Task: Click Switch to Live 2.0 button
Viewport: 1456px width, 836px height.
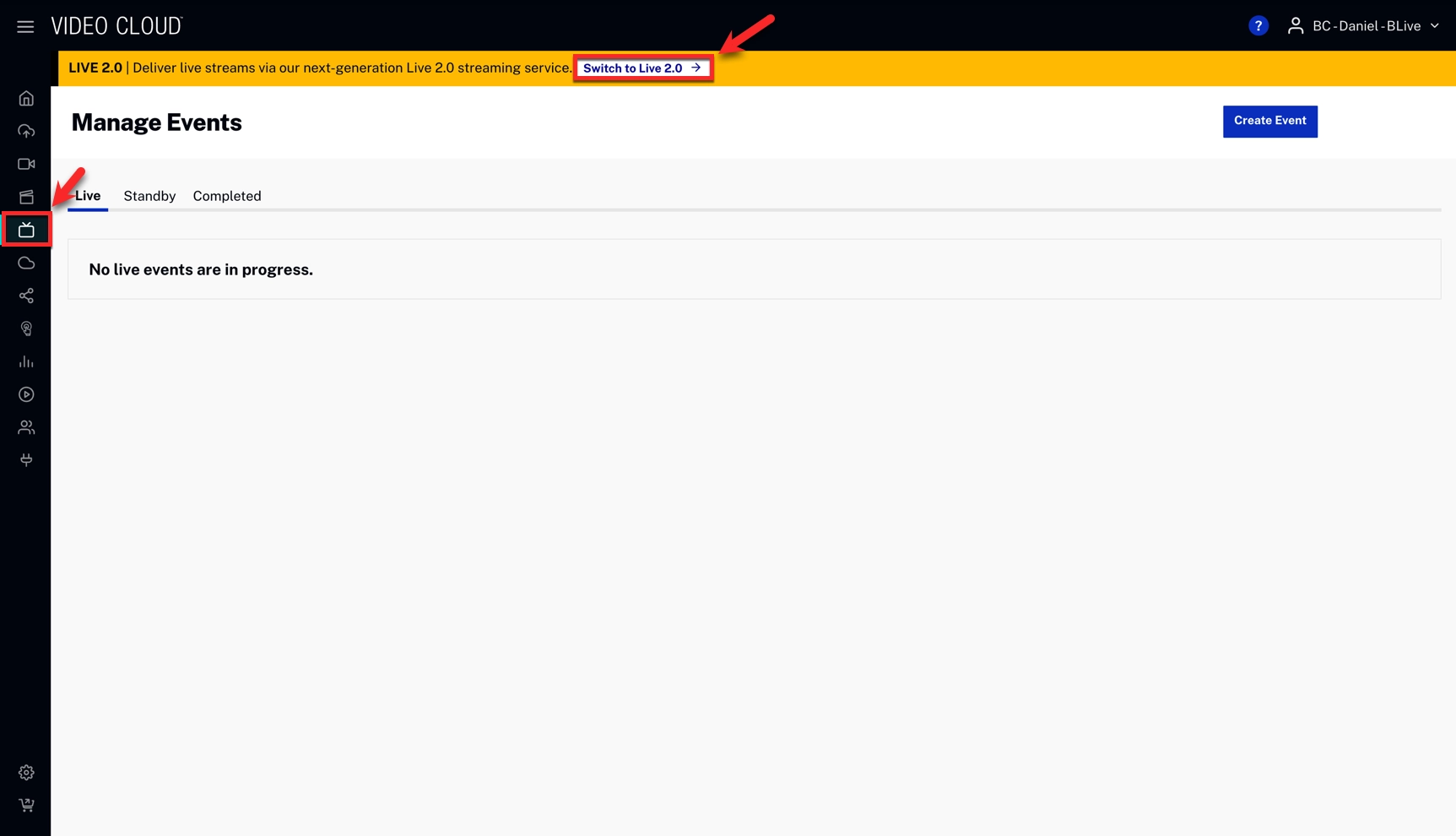Action: (642, 68)
